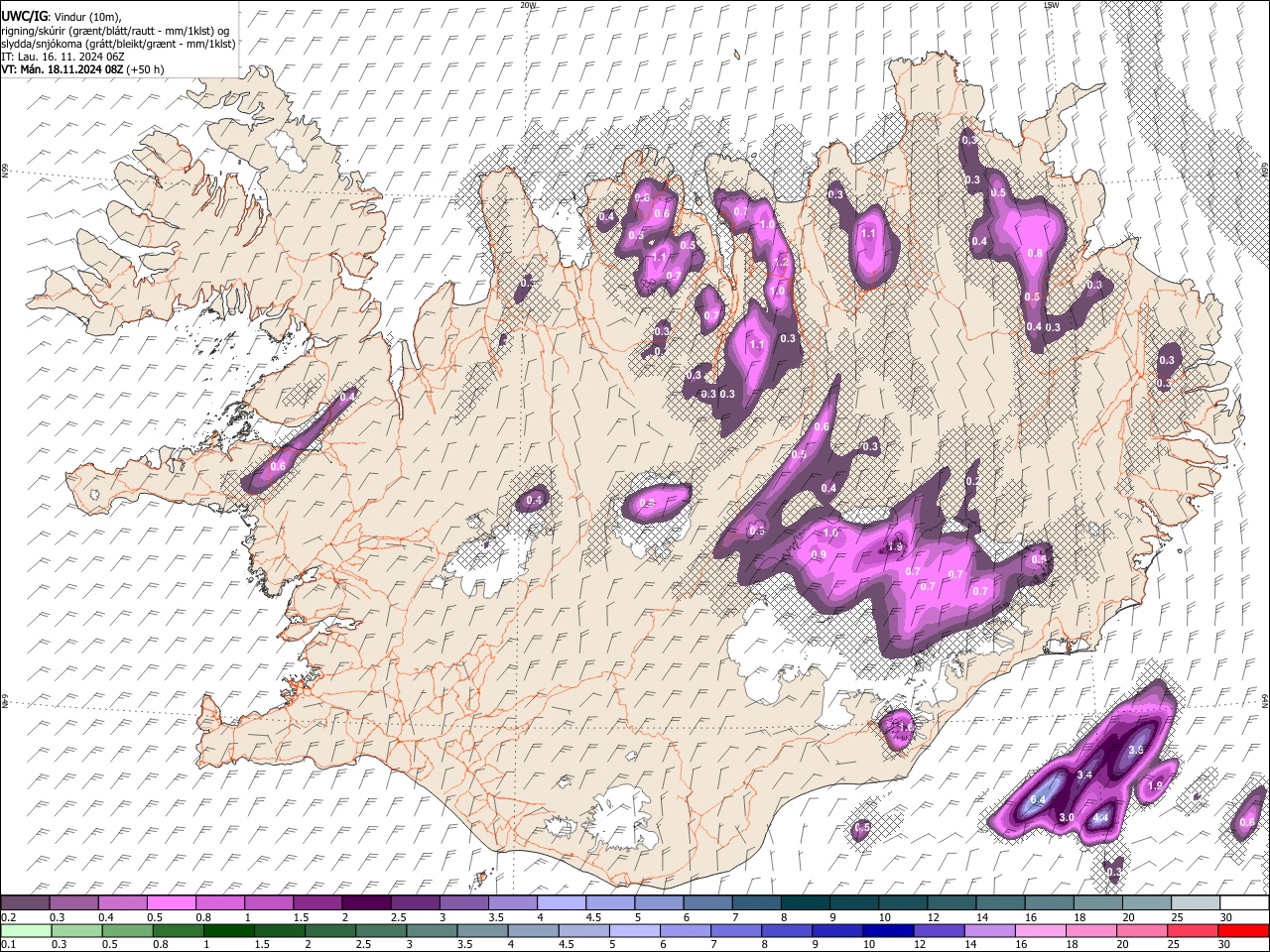Image resolution: width=1270 pixels, height=952 pixels.
Task: Pick the pale green first swatch, lower legend
Action: coord(25,930)
